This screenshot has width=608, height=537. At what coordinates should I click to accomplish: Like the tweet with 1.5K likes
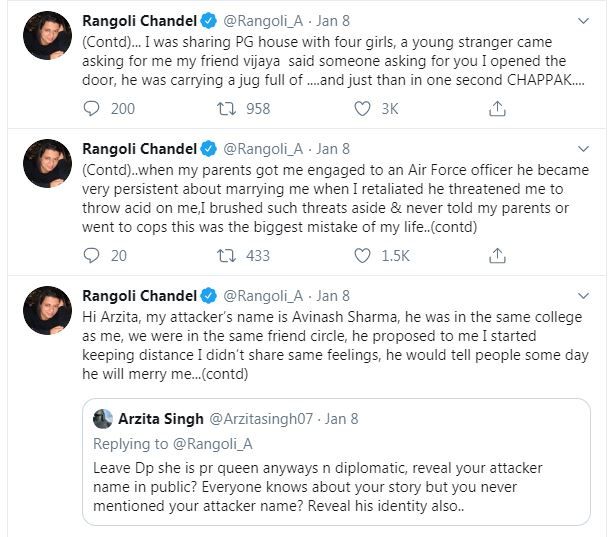coord(360,255)
